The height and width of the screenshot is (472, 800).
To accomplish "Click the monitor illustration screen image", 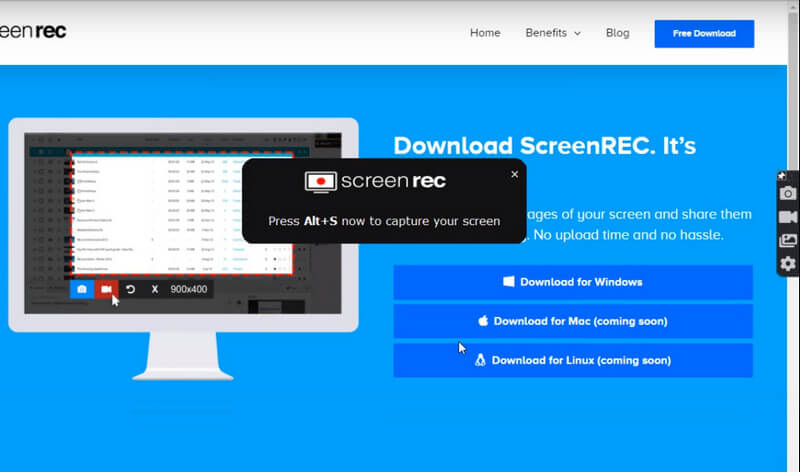I will coord(183,223).
